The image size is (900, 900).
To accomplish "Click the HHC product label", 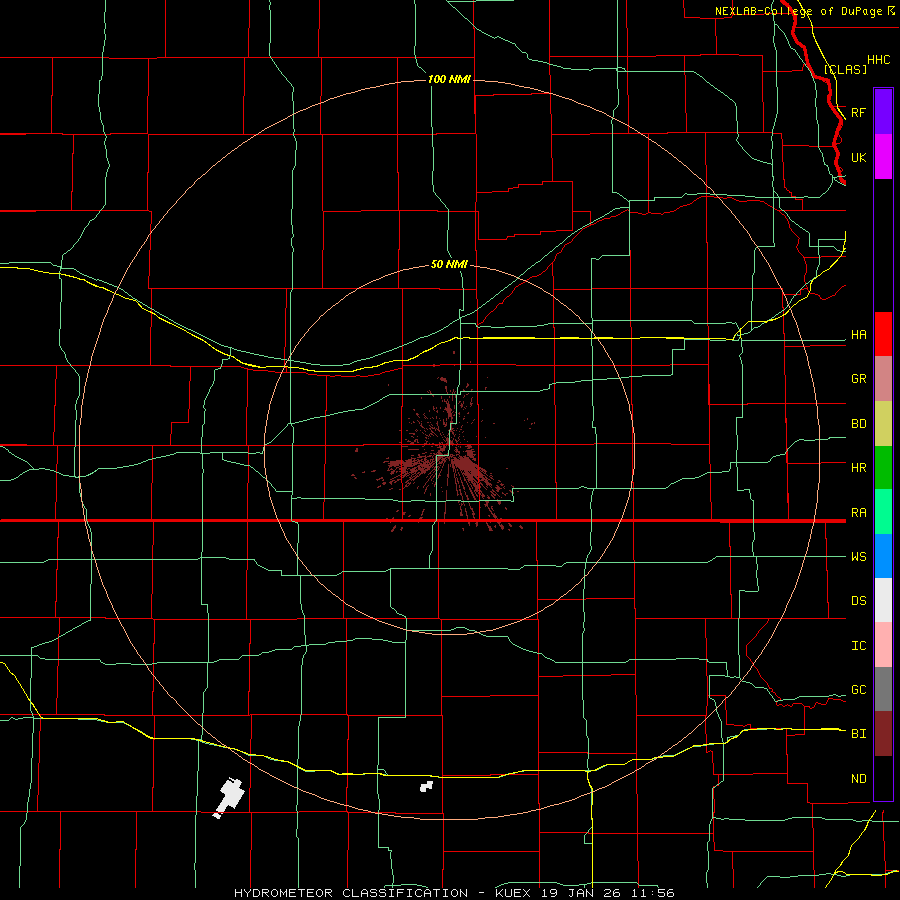I will pyautogui.click(x=879, y=60).
